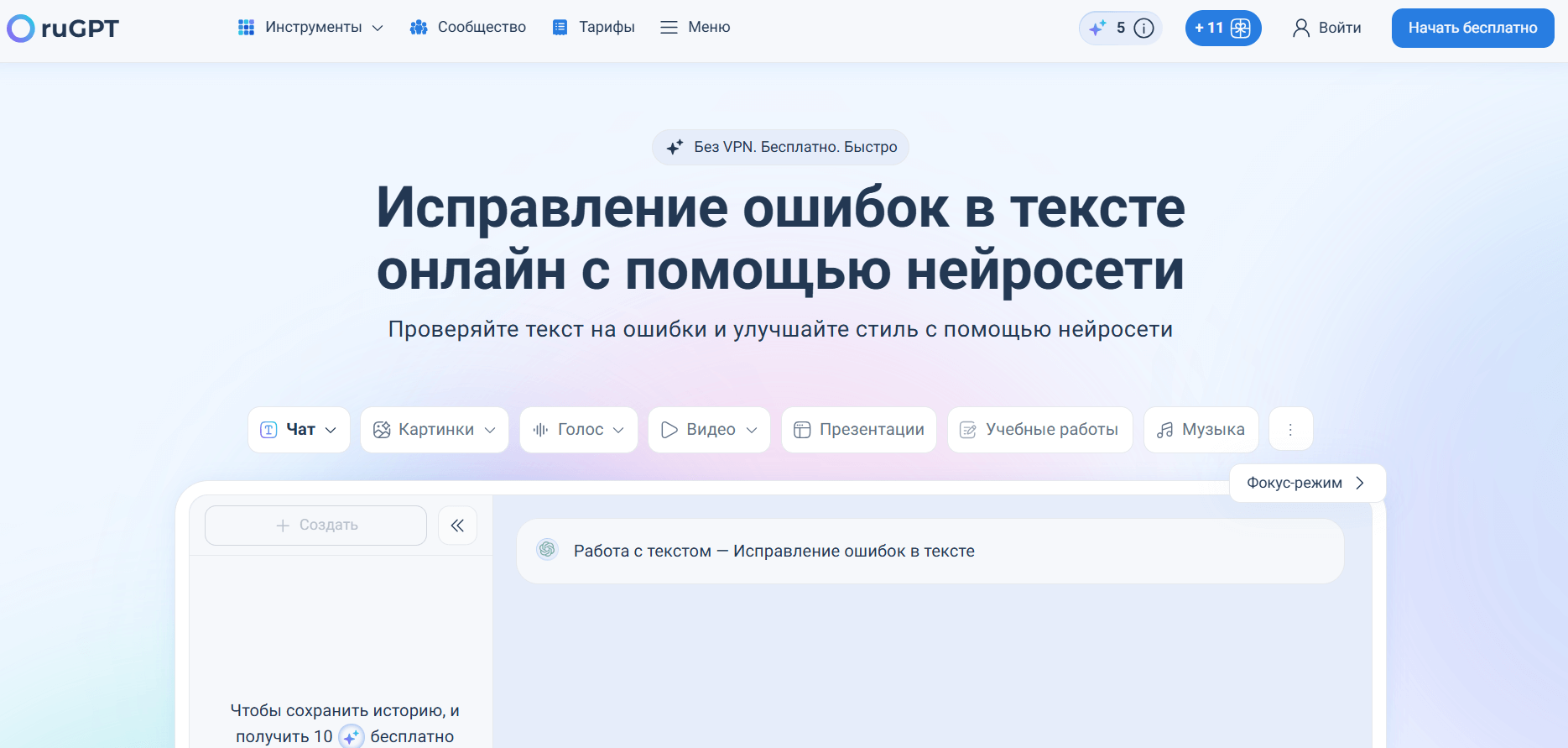Collapse the sidebar with double-chevron icon
The image size is (1568, 748).
457,526
